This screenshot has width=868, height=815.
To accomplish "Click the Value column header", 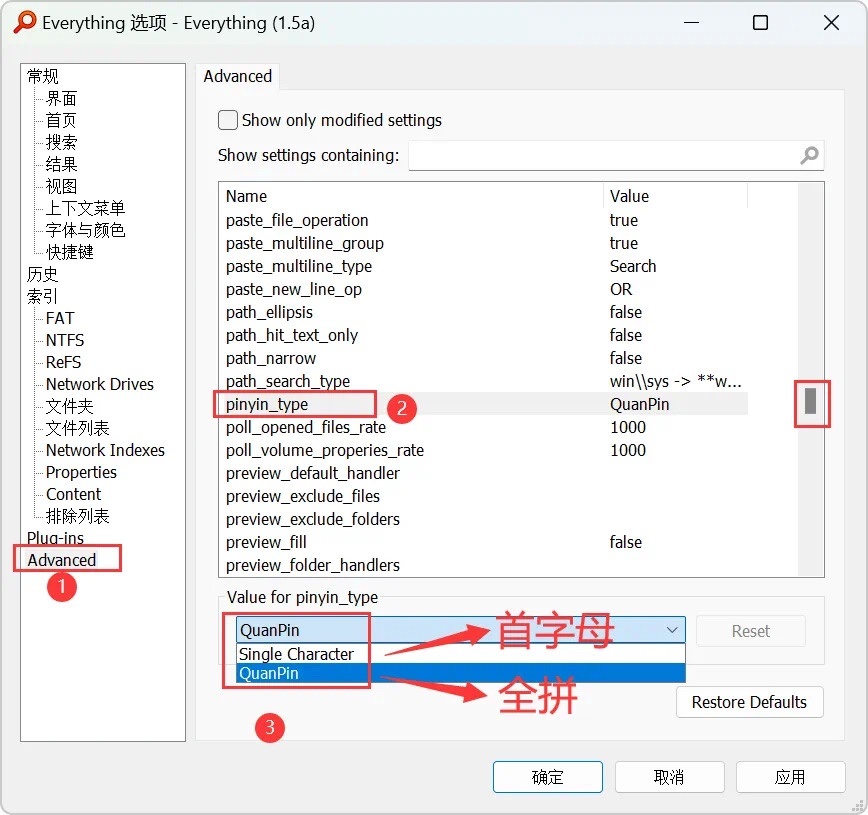I will point(675,196).
